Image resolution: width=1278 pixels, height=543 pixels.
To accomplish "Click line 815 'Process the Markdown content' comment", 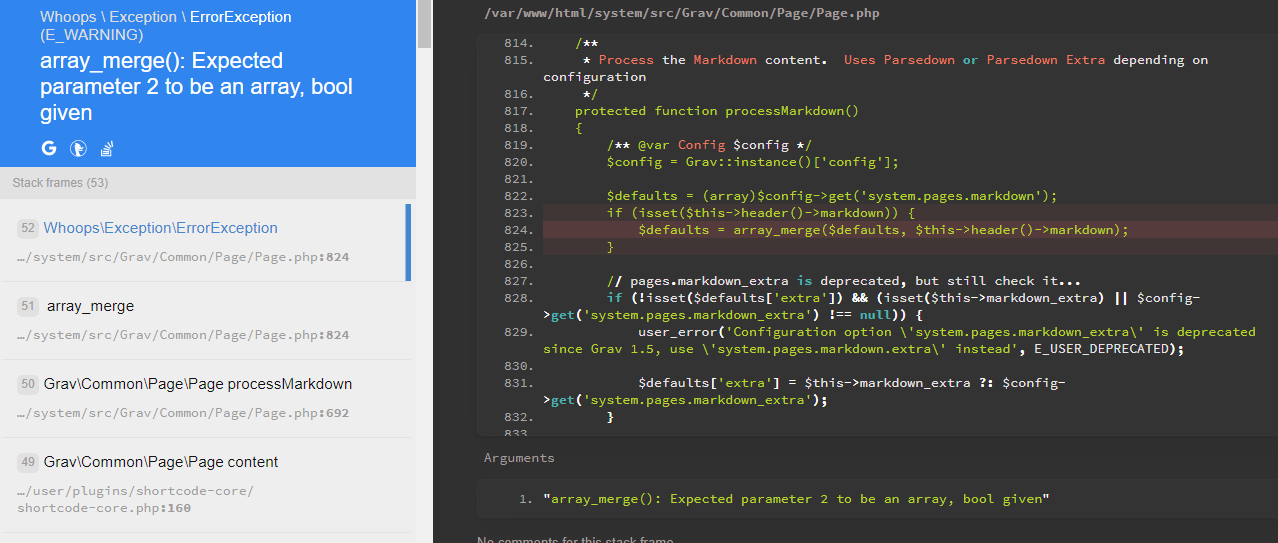I will click(875, 68).
